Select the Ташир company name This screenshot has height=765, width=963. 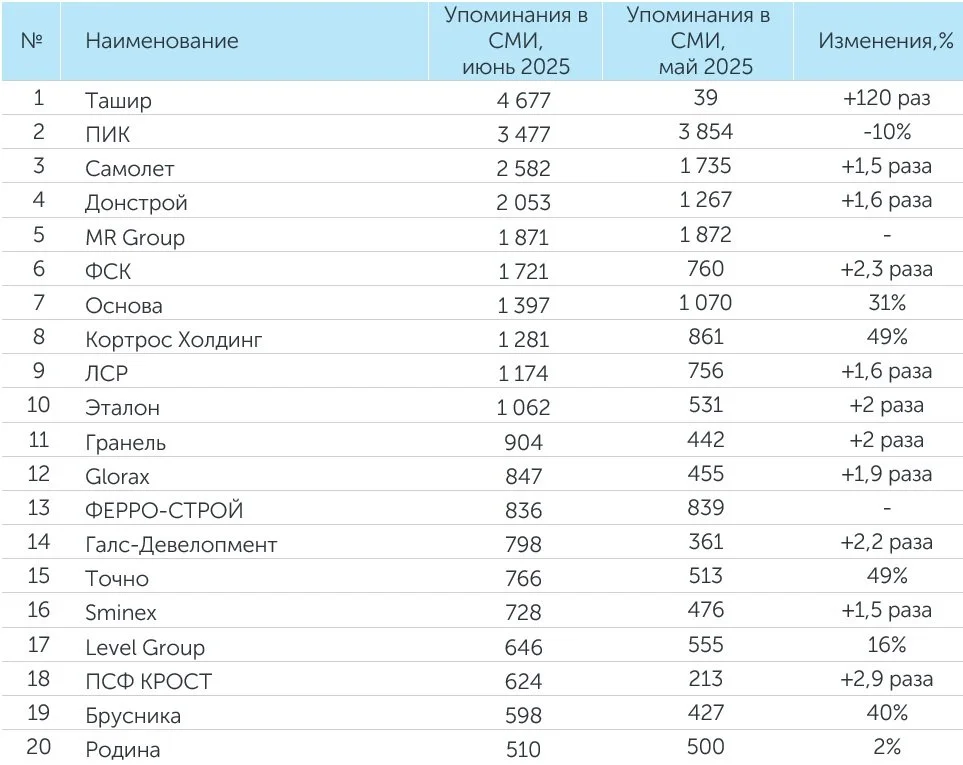pos(118,101)
